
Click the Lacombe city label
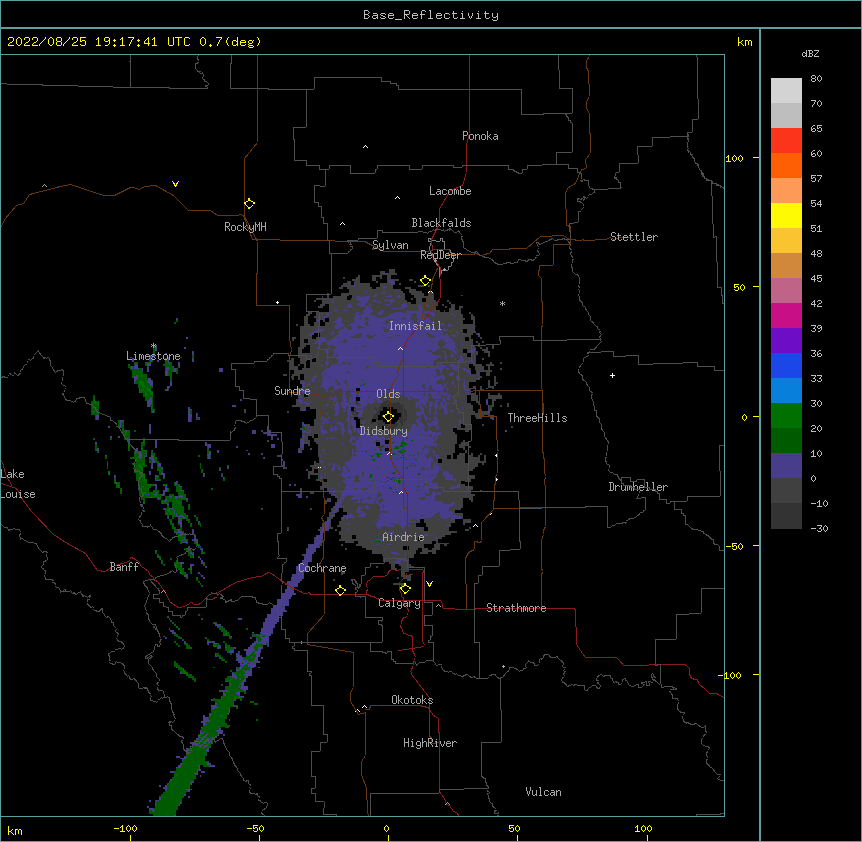click(x=450, y=191)
